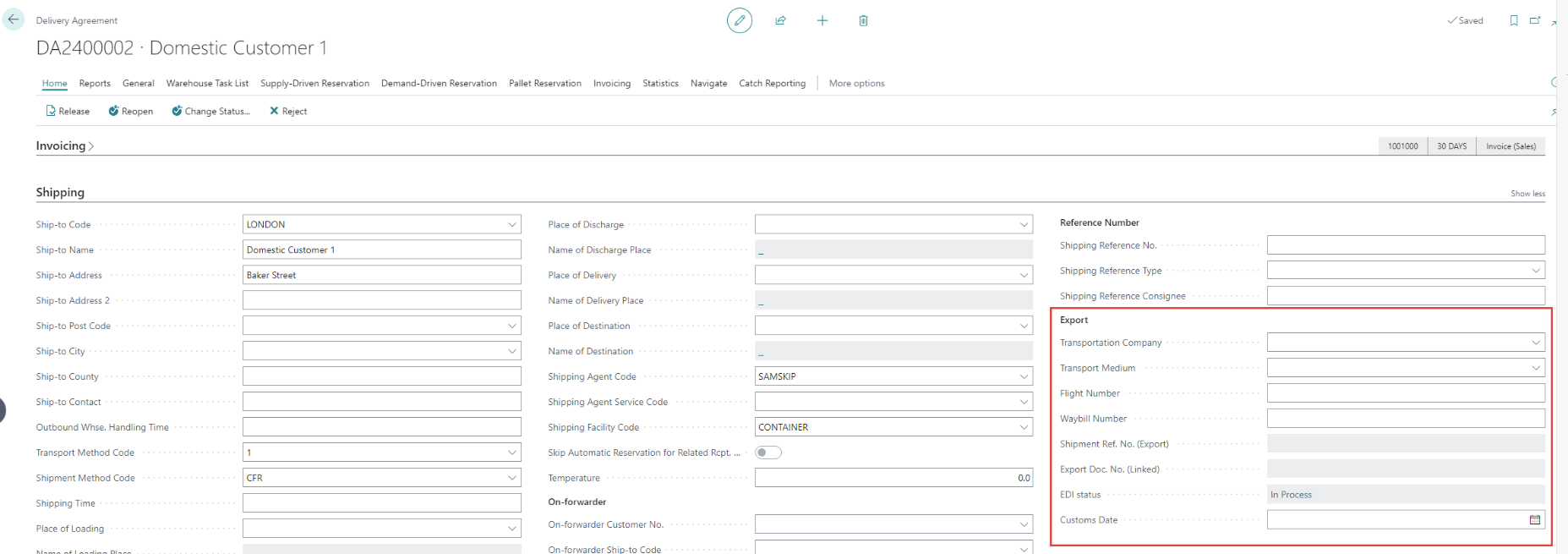Click the Show less link
Viewport: 1568px width, 554px height.
pyautogui.click(x=1527, y=194)
